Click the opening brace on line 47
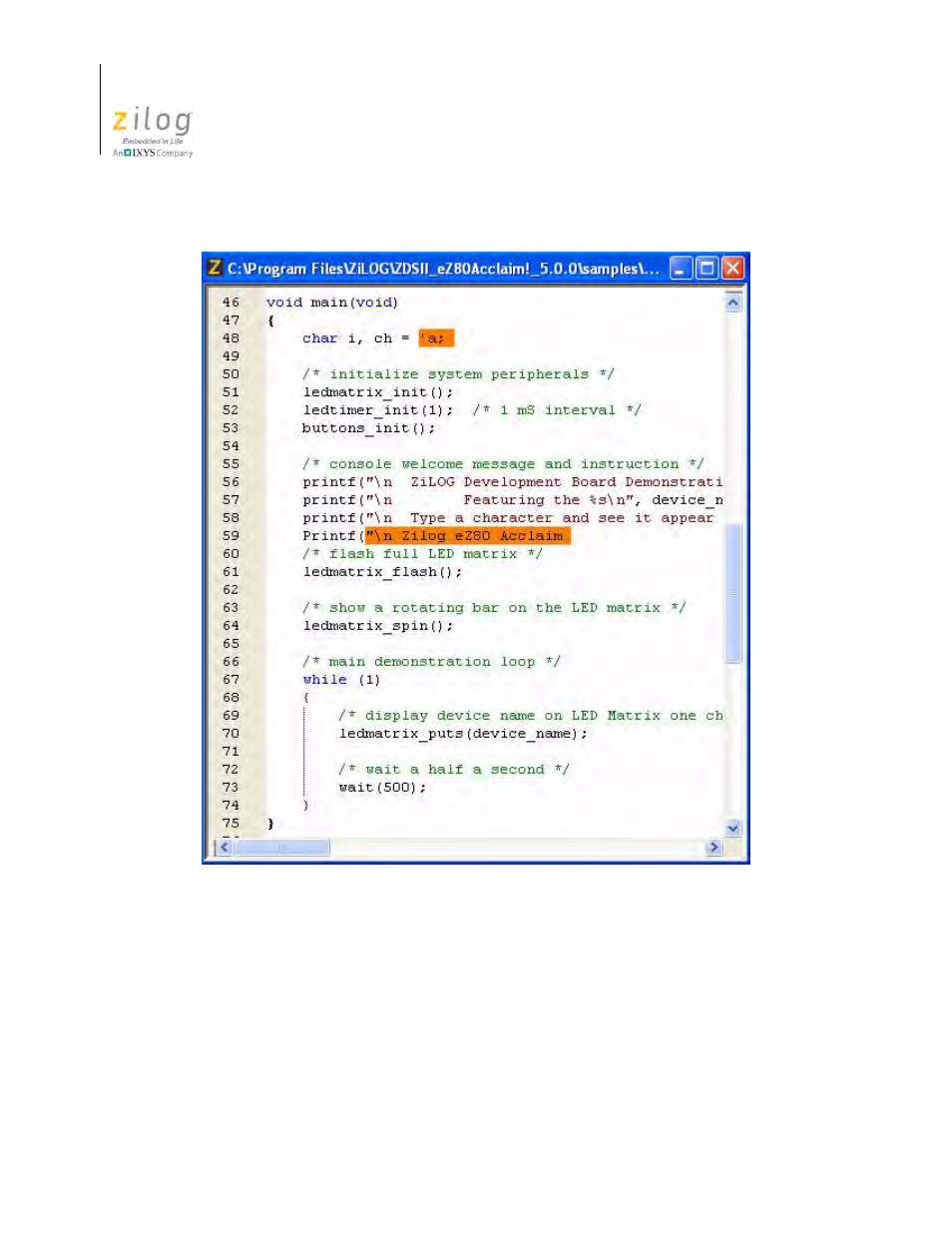Screen dimensions: 952x1233 [x=270, y=320]
